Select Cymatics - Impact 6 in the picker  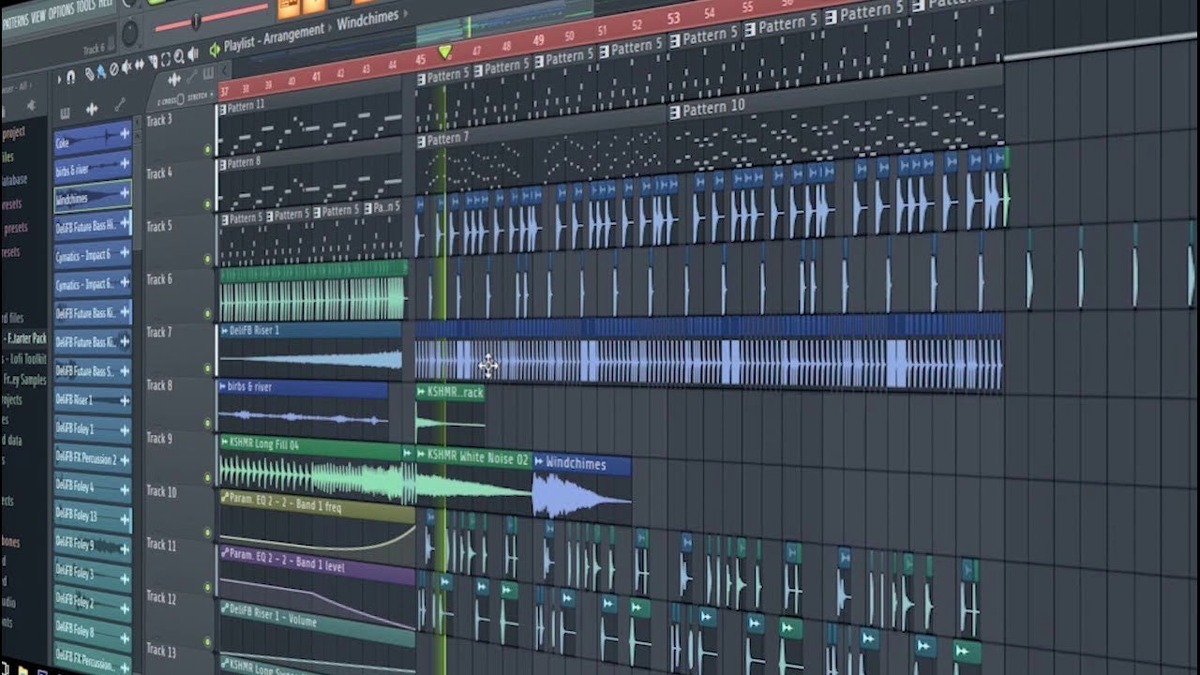coord(92,255)
